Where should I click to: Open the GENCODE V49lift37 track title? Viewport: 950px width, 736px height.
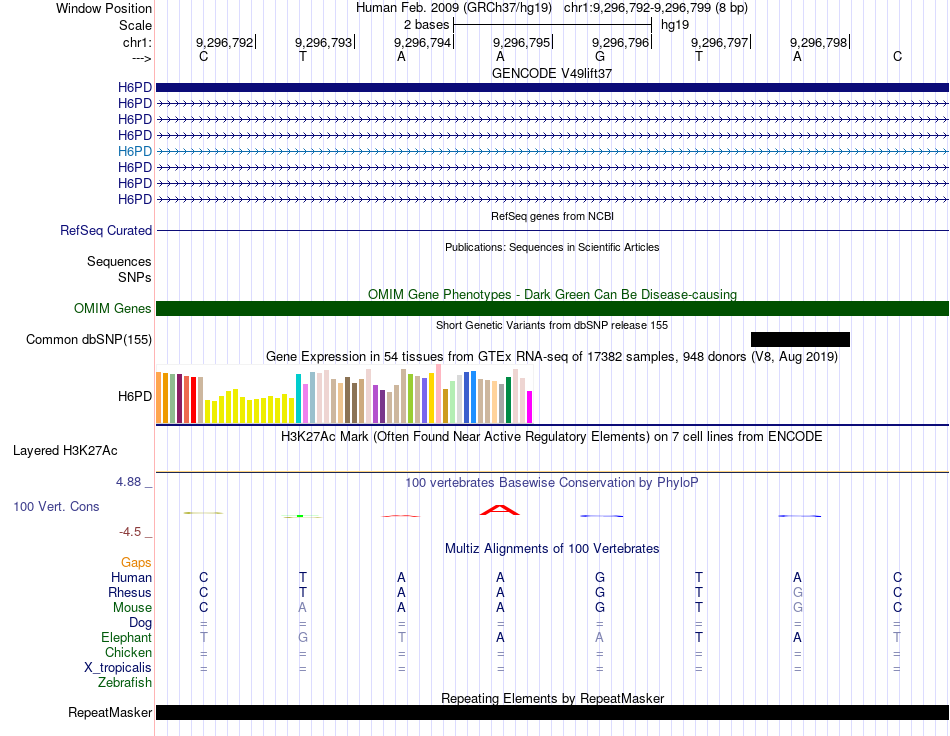[x=552, y=73]
